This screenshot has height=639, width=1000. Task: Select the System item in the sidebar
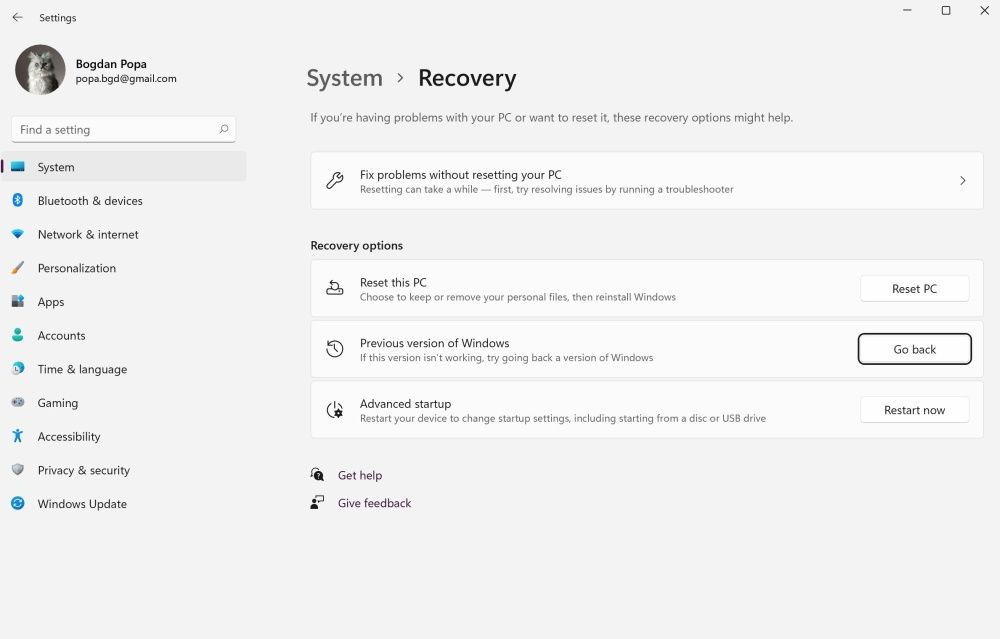[x=124, y=166]
